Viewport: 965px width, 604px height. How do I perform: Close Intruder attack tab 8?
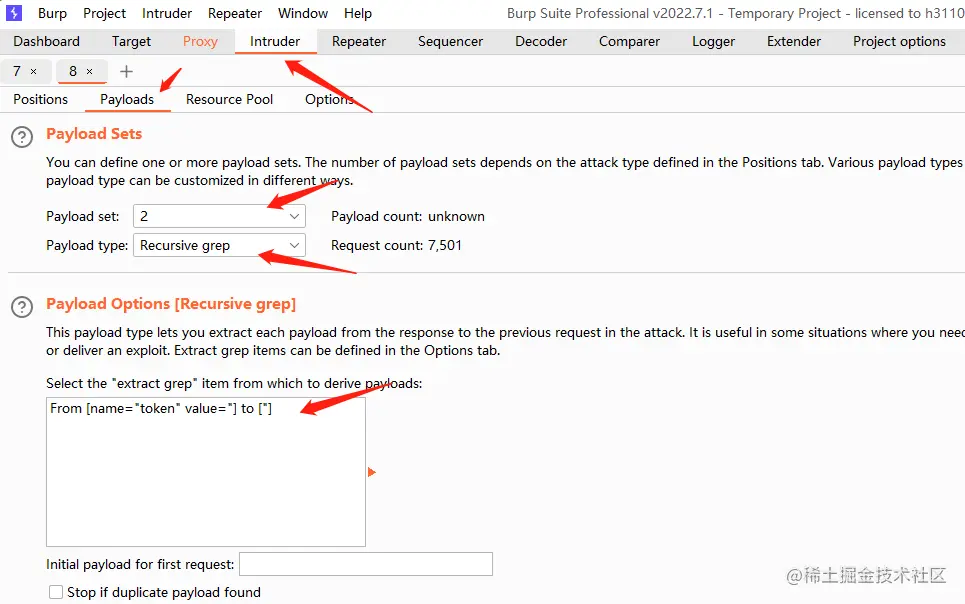click(89, 71)
